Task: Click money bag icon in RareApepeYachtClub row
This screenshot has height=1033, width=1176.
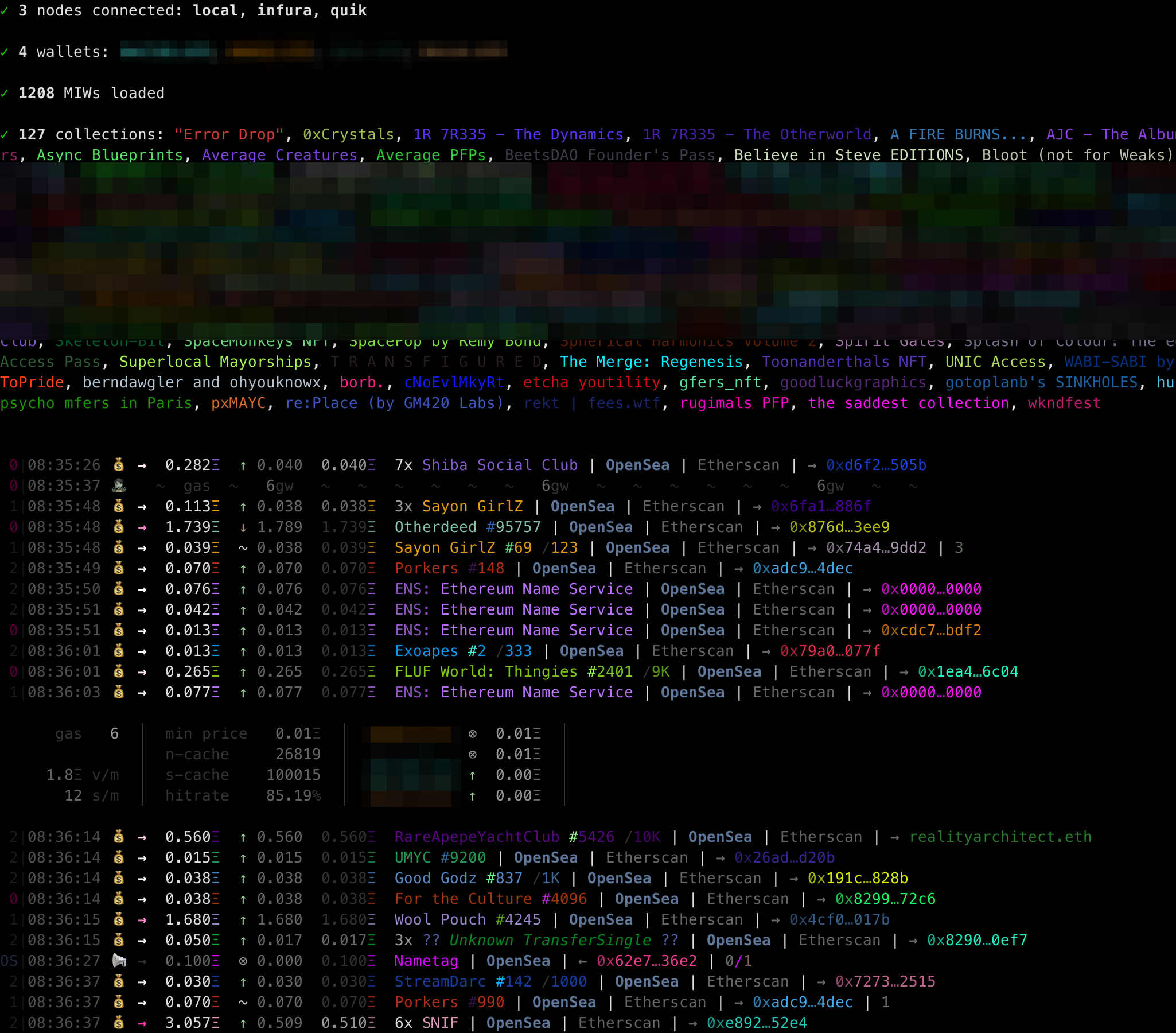Action: (119, 837)
